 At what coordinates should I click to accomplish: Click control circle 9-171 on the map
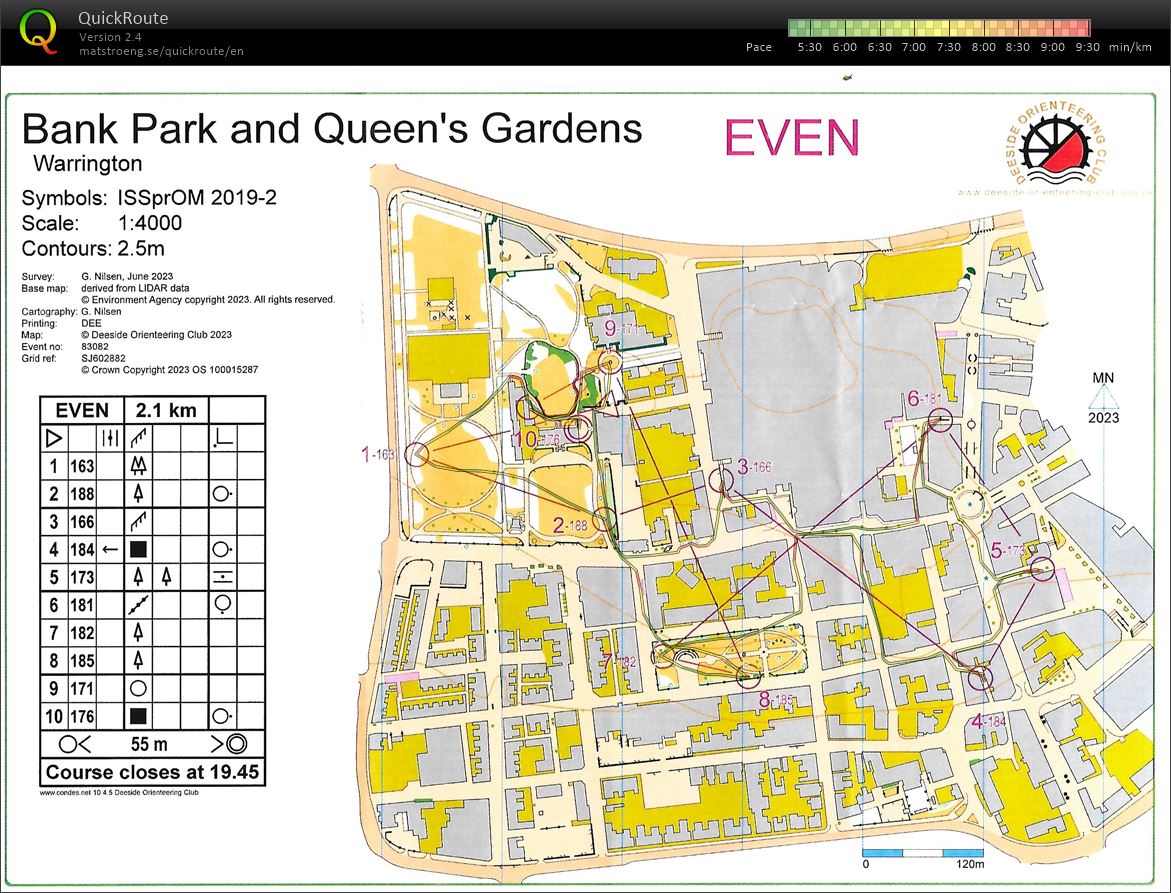coord(610,364)
